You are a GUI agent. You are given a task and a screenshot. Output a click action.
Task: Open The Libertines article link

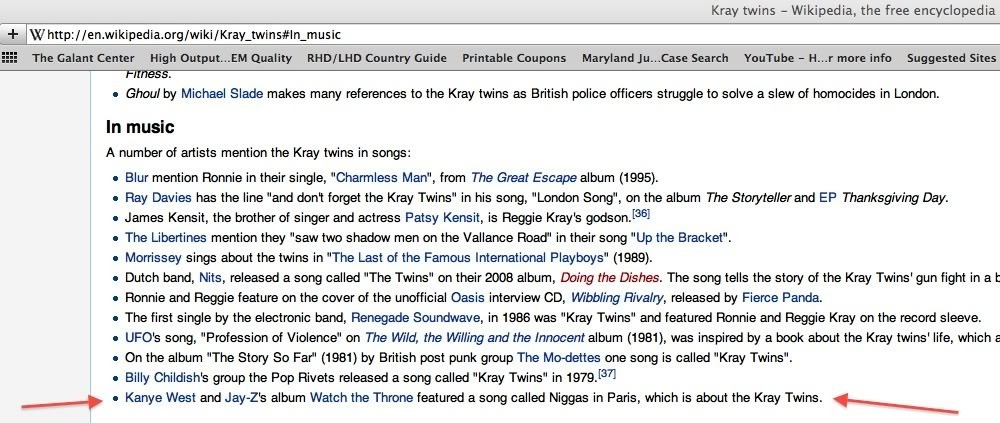click(x=166, y=238)
